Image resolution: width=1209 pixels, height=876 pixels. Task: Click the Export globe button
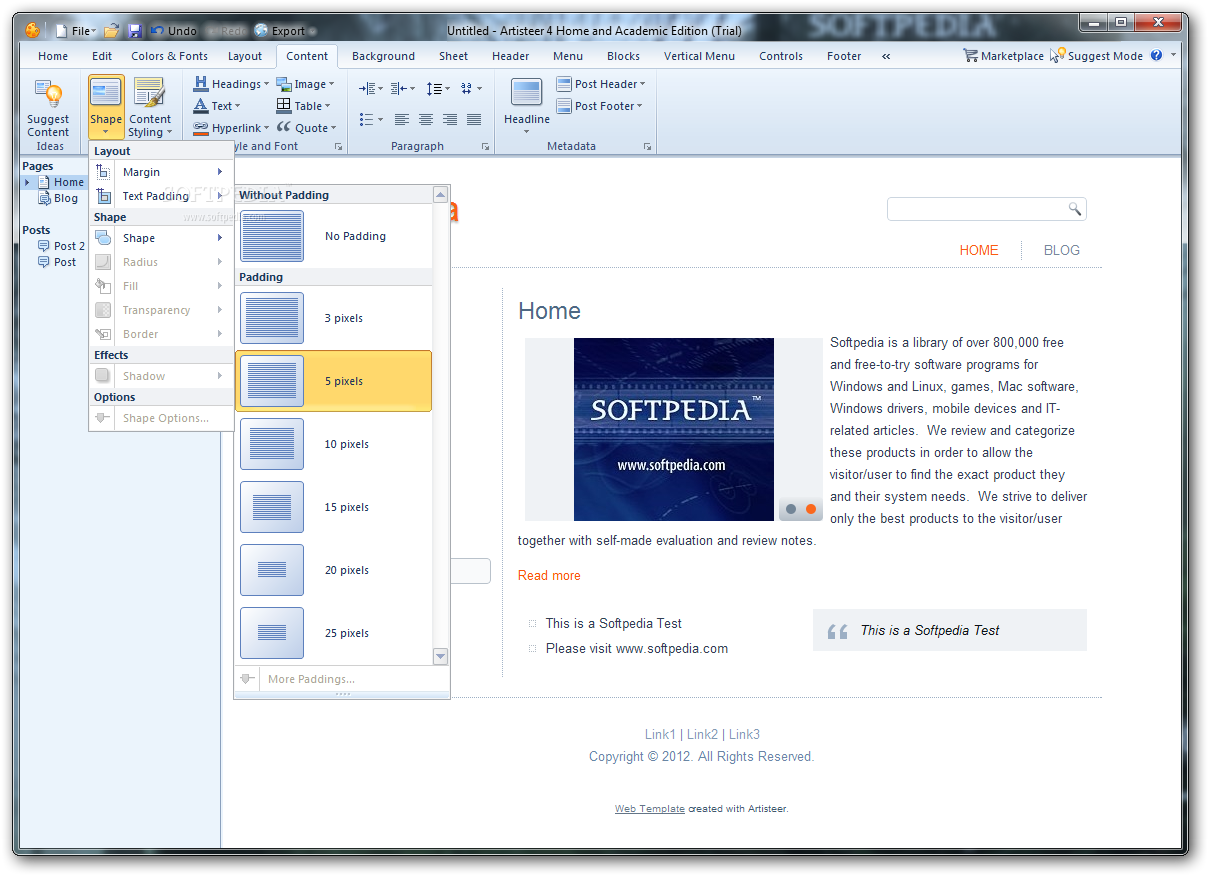tap(280, 31)
